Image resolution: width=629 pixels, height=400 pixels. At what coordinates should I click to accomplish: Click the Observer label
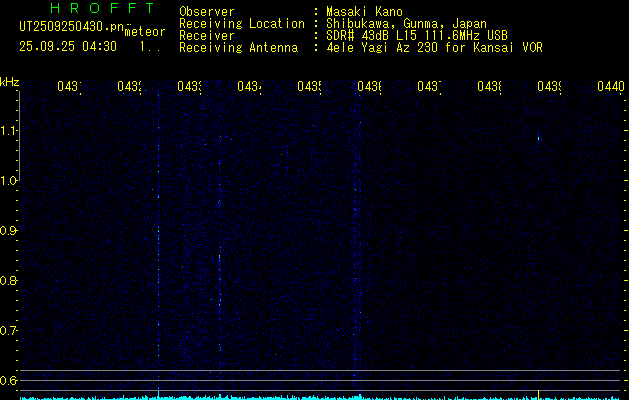coord(207,12)
